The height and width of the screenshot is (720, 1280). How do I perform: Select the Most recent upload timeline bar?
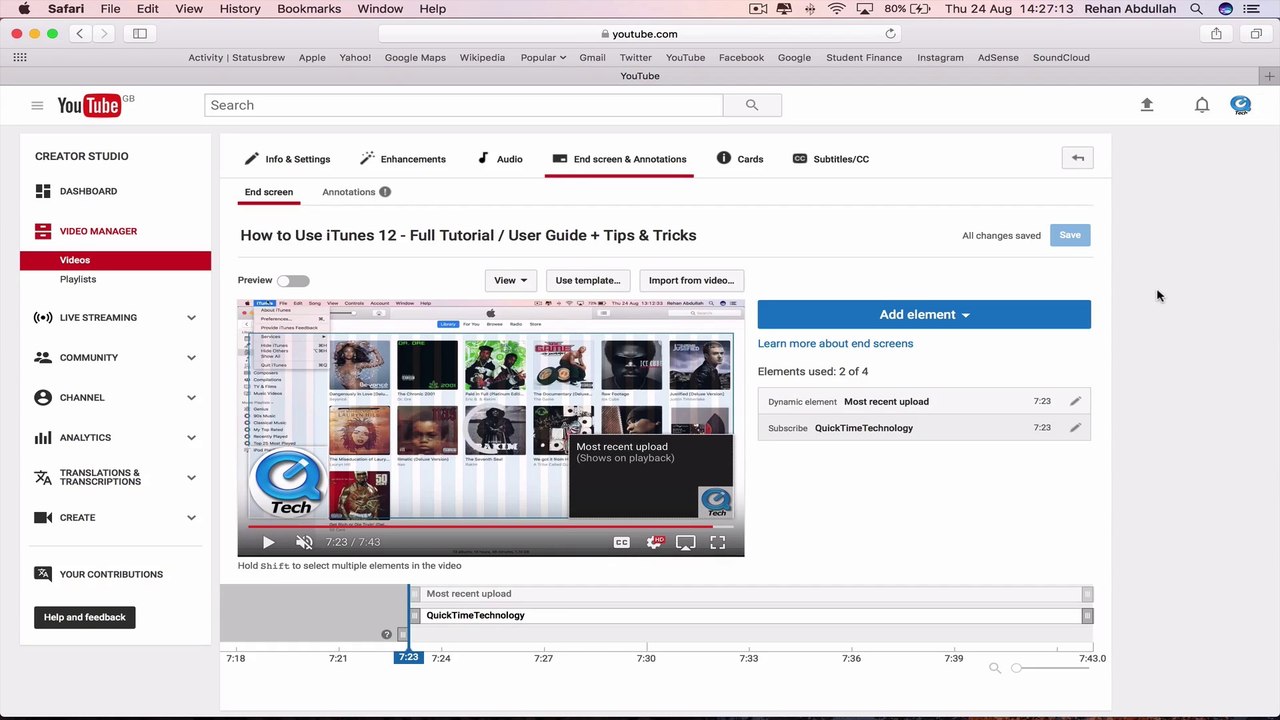coord(751,594)
